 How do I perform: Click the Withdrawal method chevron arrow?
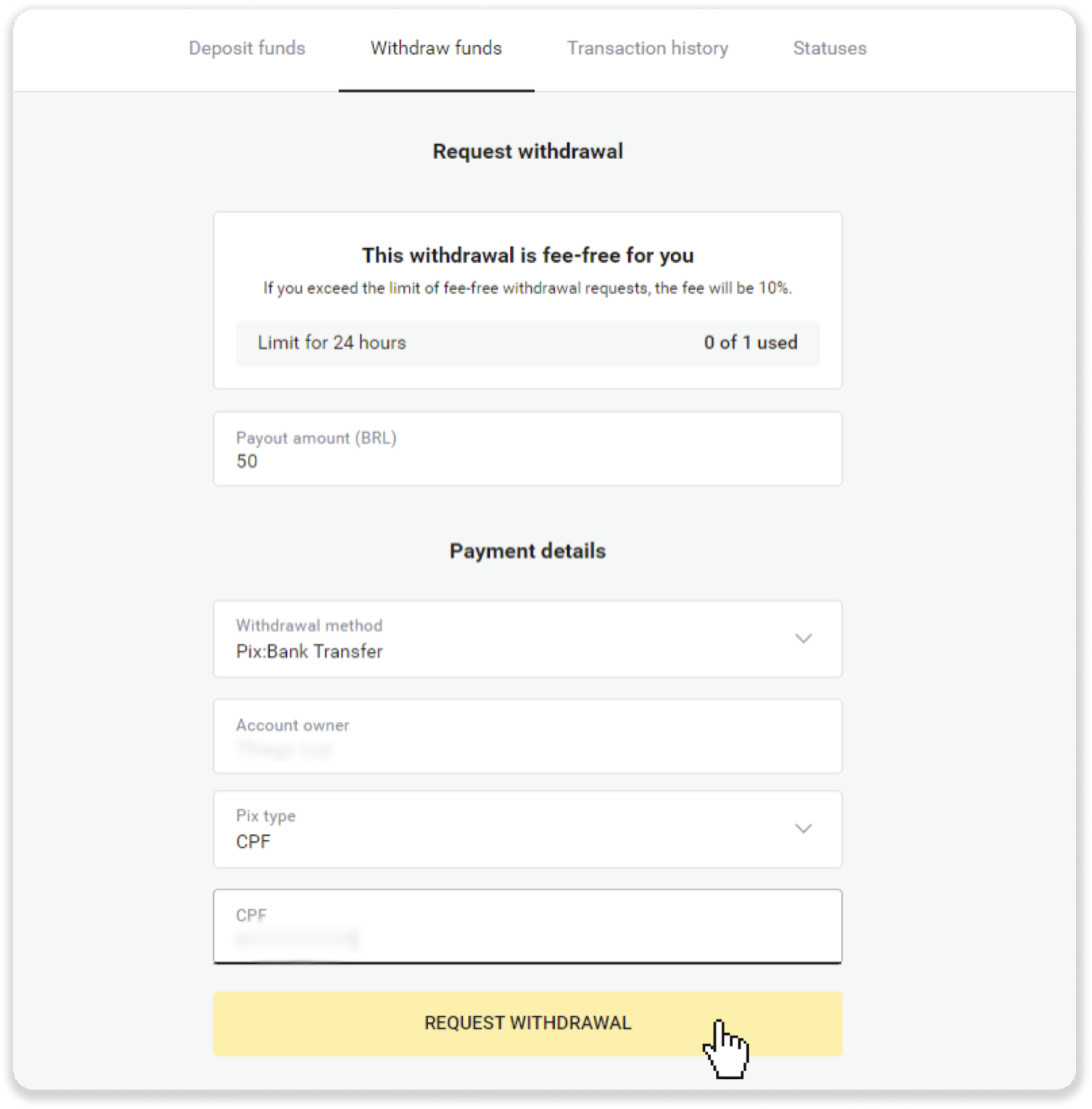803,638
